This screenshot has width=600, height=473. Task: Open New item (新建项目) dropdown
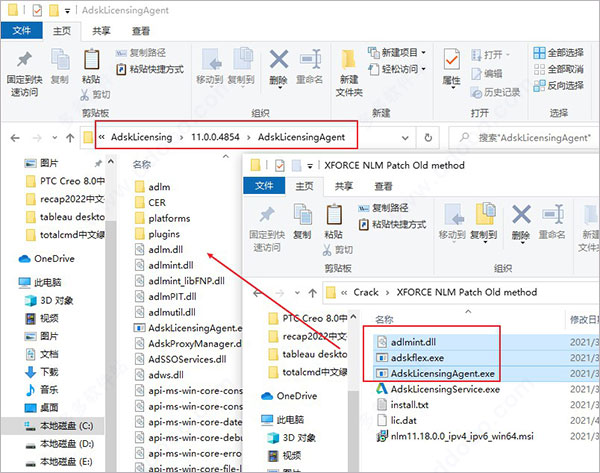tap(397, 52)
